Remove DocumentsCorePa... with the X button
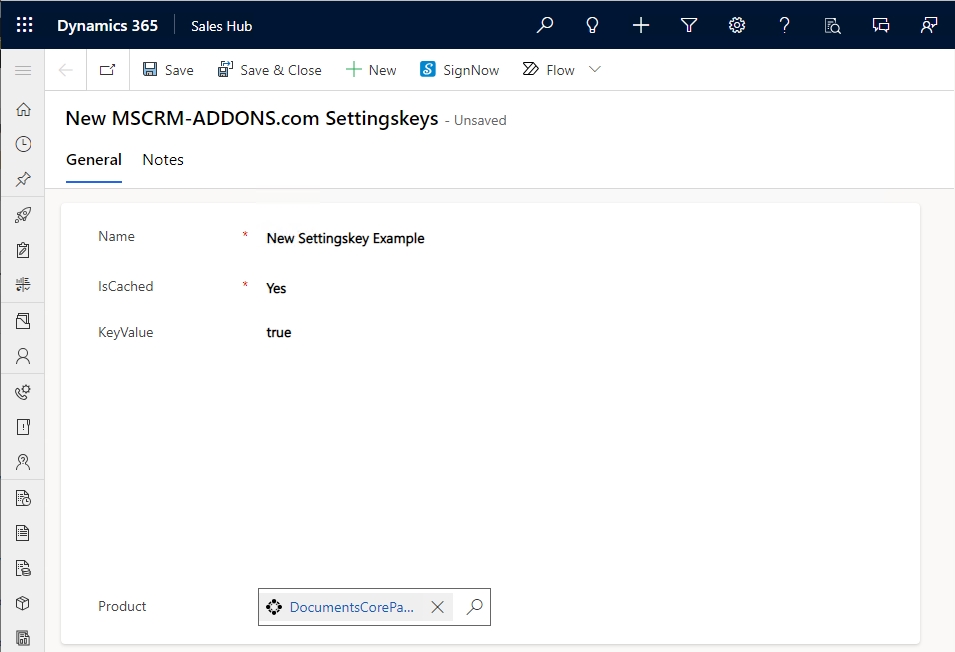The width and height of the screenshot is (955, 652). (437, 606)
